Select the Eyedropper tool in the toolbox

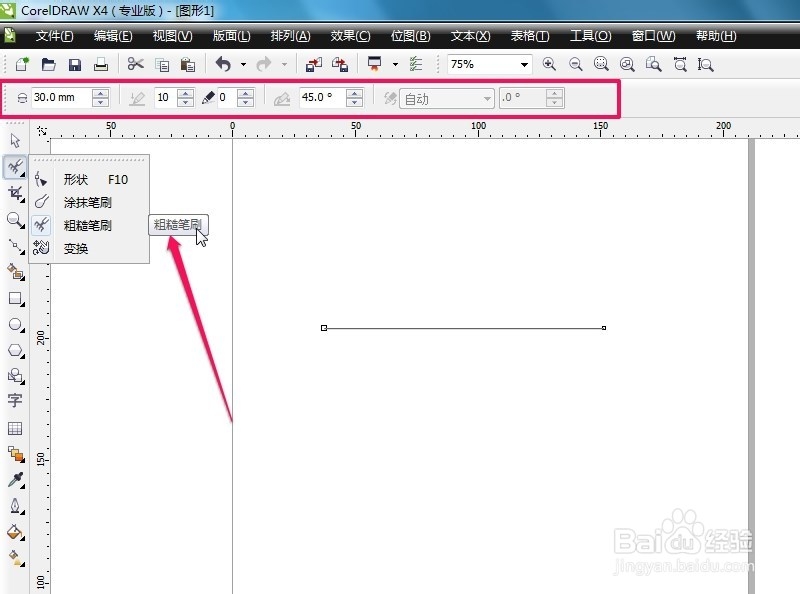tap(15, 480)
